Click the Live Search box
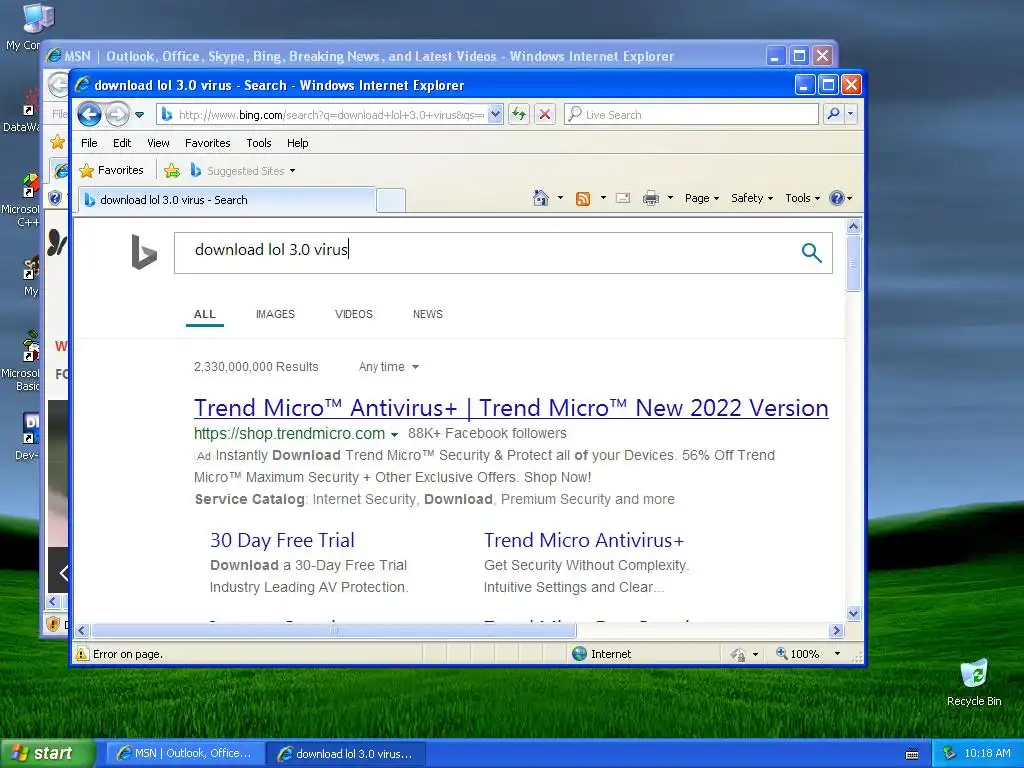1024x768 pixels. pyautogui.click(x=691, y=115)
